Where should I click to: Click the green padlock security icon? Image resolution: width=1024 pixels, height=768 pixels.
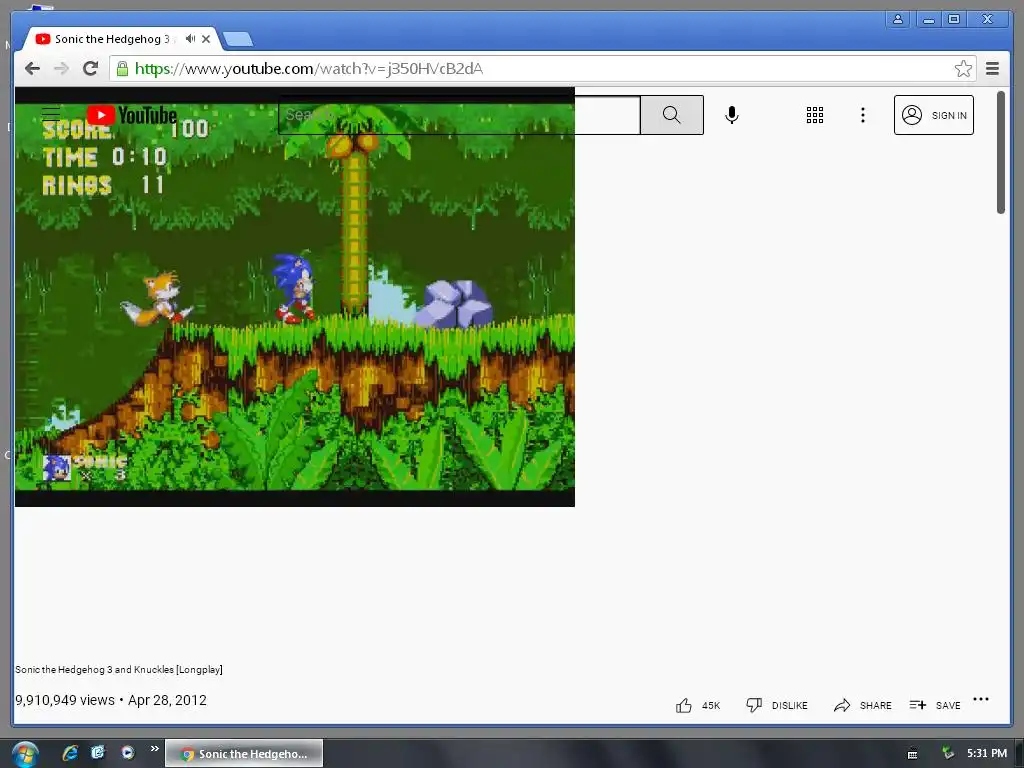(x=122, y=69)
